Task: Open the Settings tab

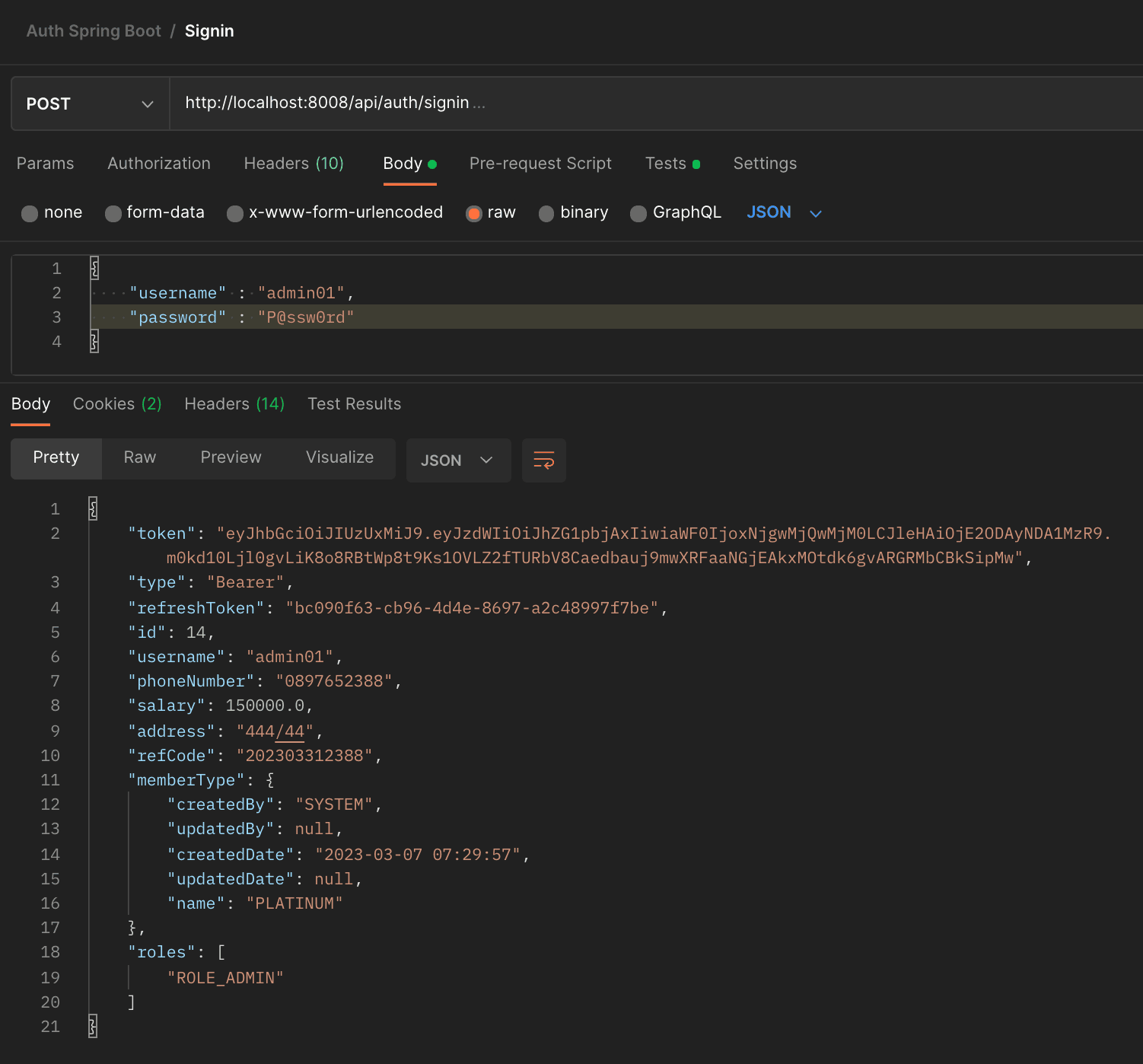Action: (x=765, y=164)
